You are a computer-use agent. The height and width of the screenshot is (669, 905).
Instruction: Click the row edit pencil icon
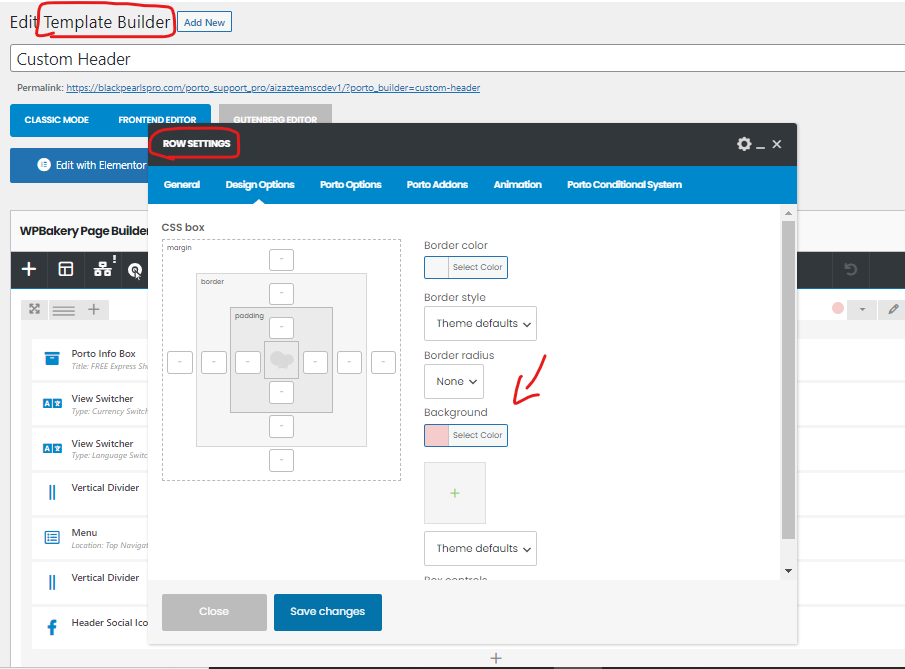coord(893,309)
